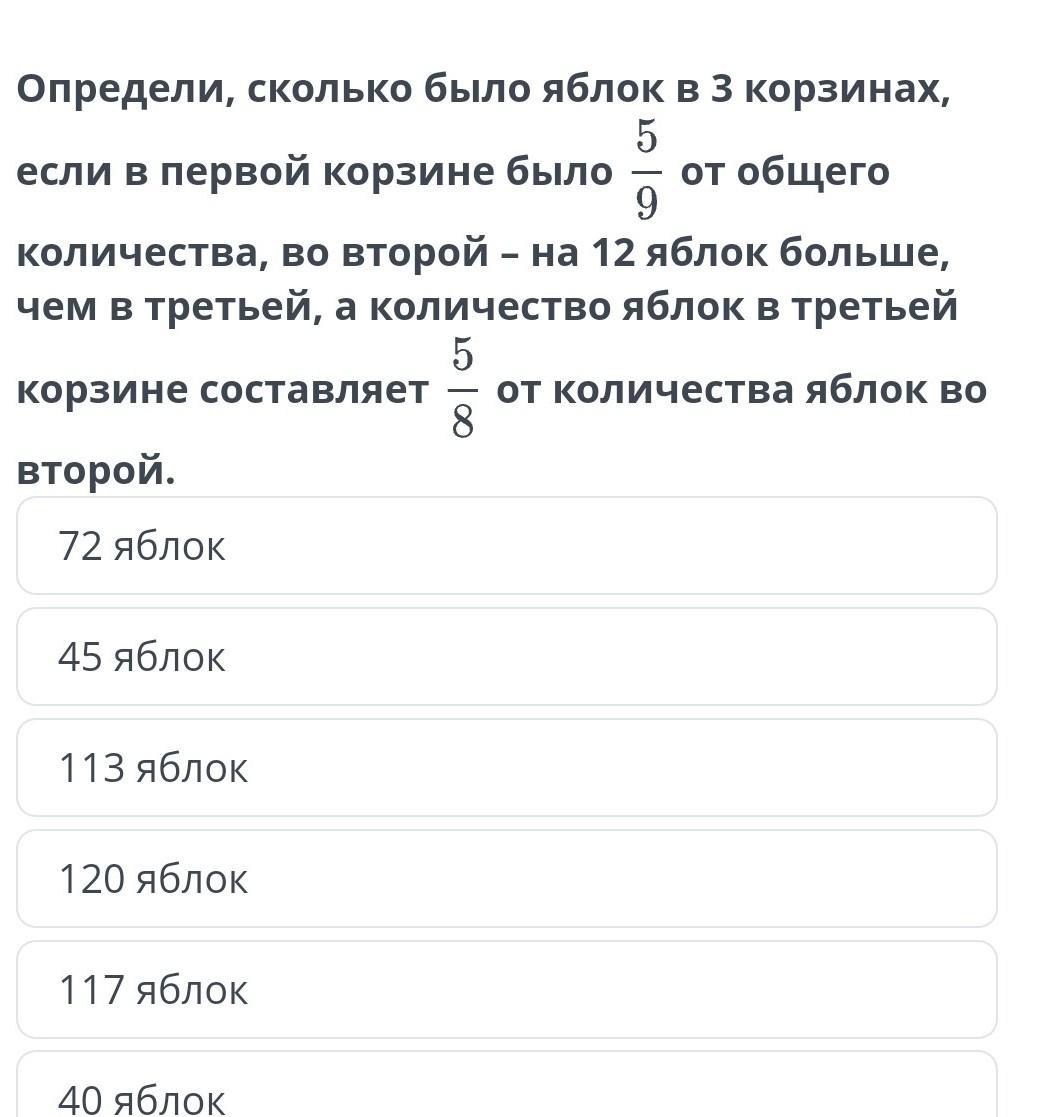Click the text 'от количества яблок во'
Image resolution: width=1046 pixels, height=1117 pixels.
(741, 390)
